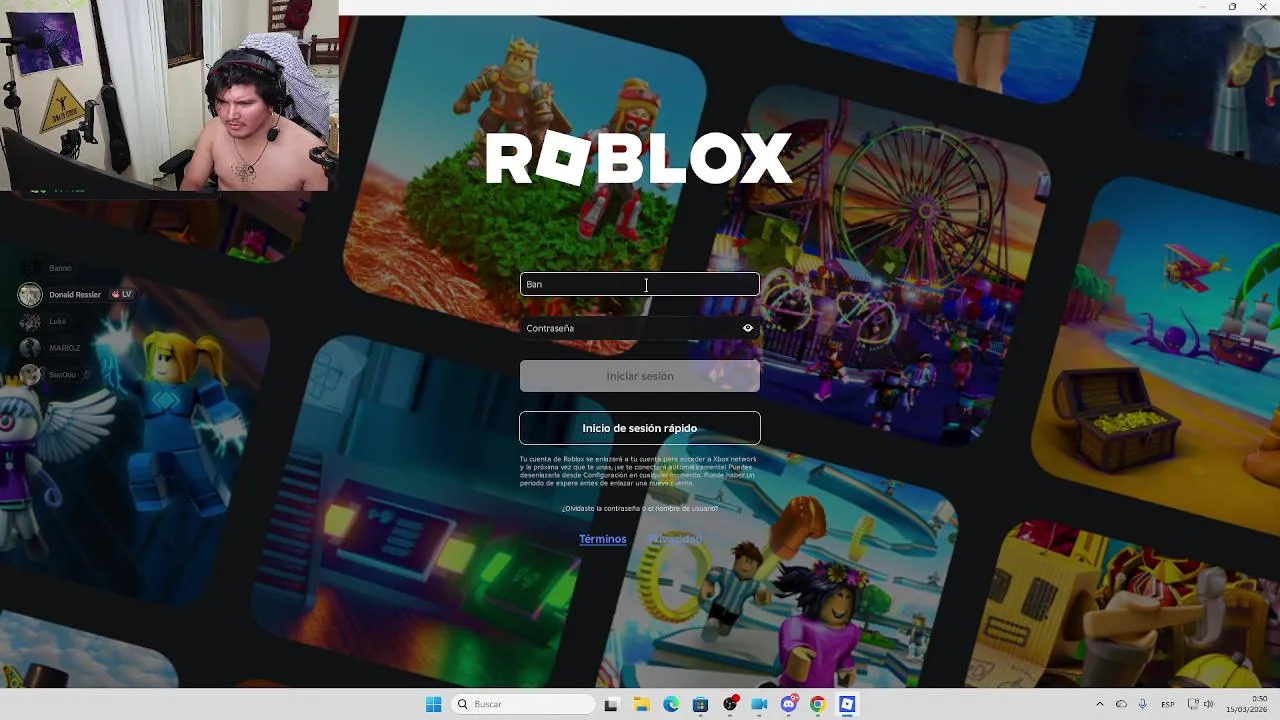Minimize the Roblox window
Image resolution: width=1280 pixels, height=720 pixels.
(x=1203, y=7)
